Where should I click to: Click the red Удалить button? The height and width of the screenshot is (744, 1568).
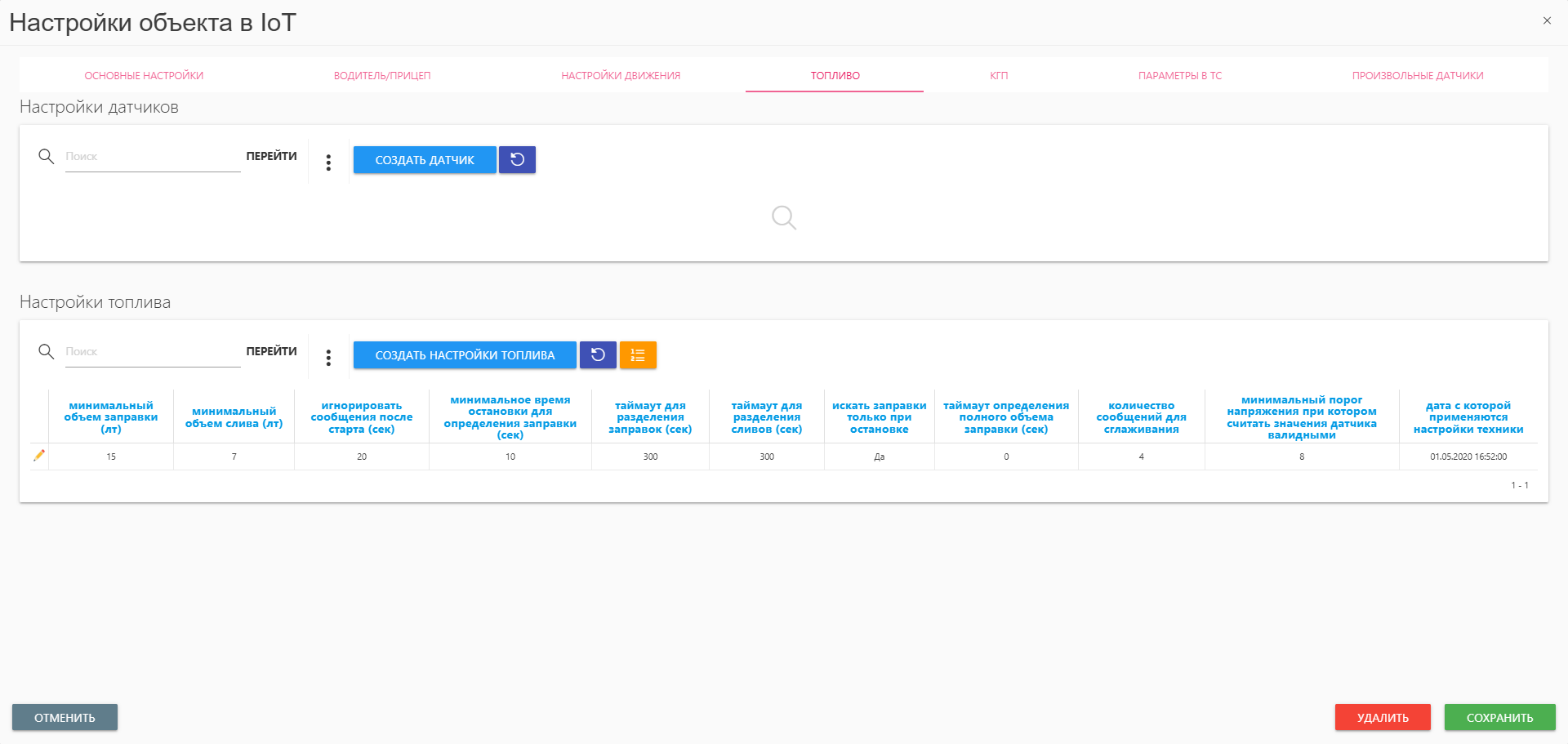tap(1383, 718)
